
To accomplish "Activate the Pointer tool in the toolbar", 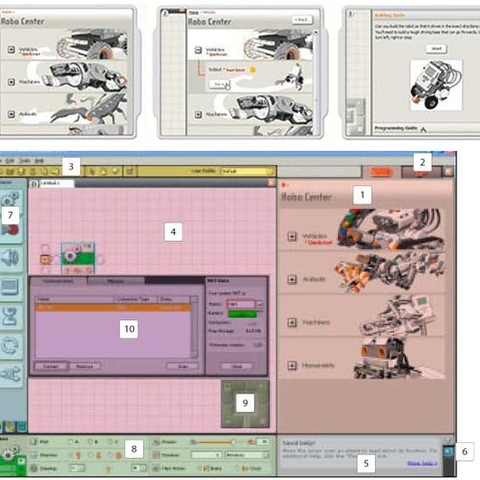I will 91,172.
